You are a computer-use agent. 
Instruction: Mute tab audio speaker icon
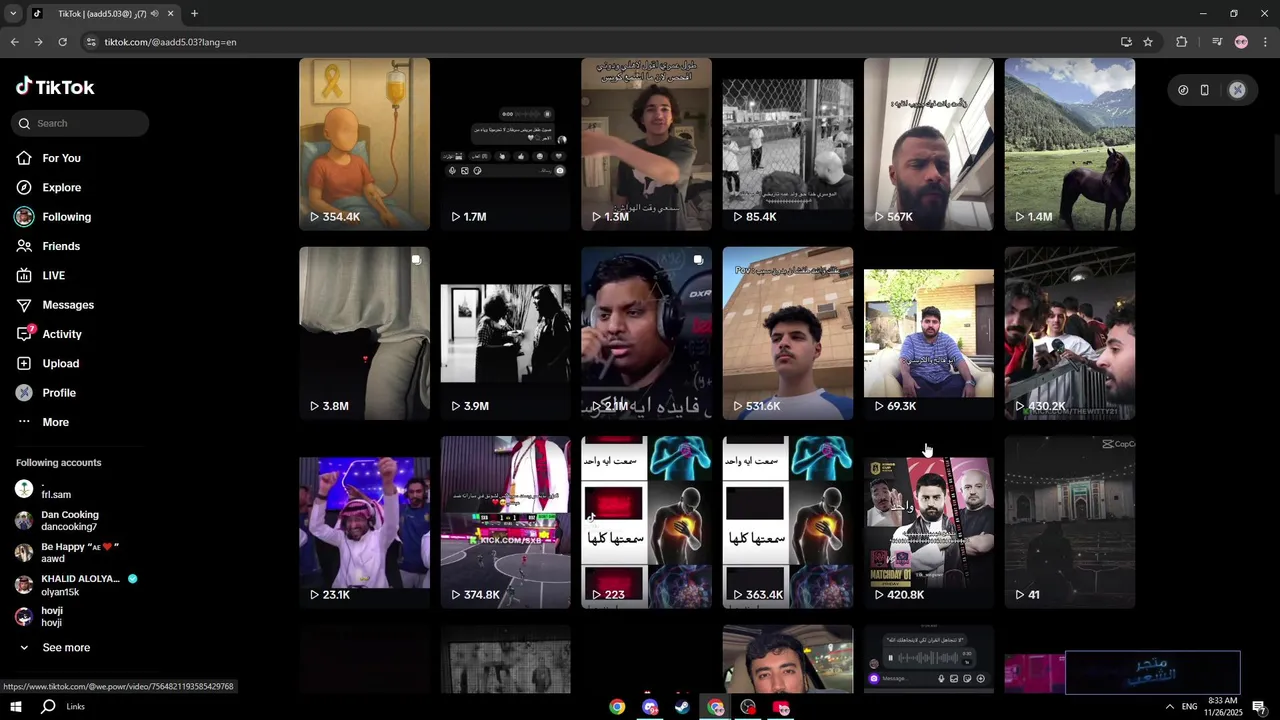coord(155,14)
